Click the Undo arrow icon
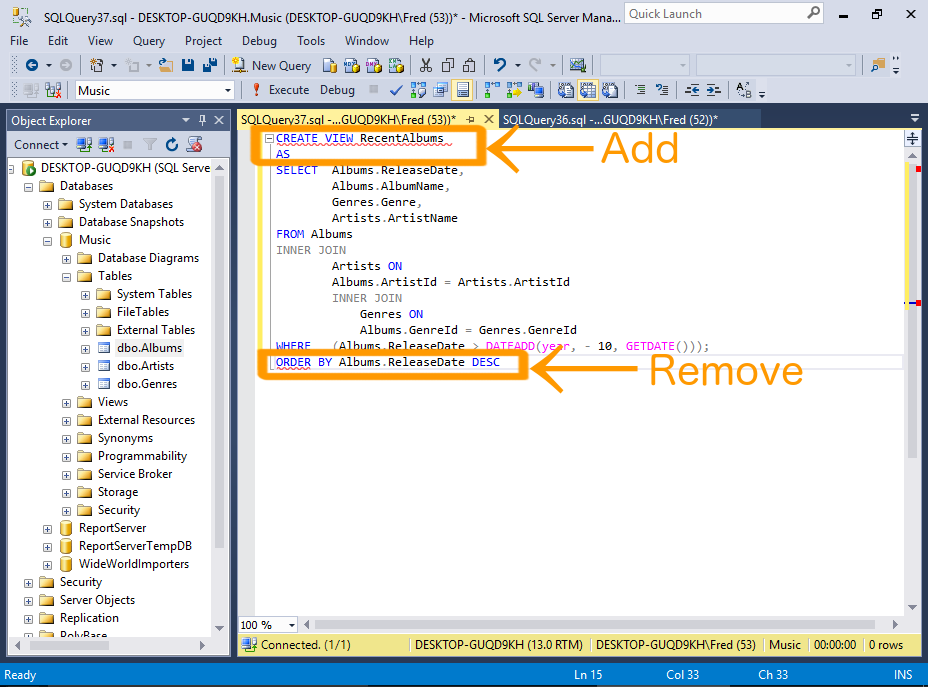This screenshot has width=928, height=687. click(x=498, y=64)
